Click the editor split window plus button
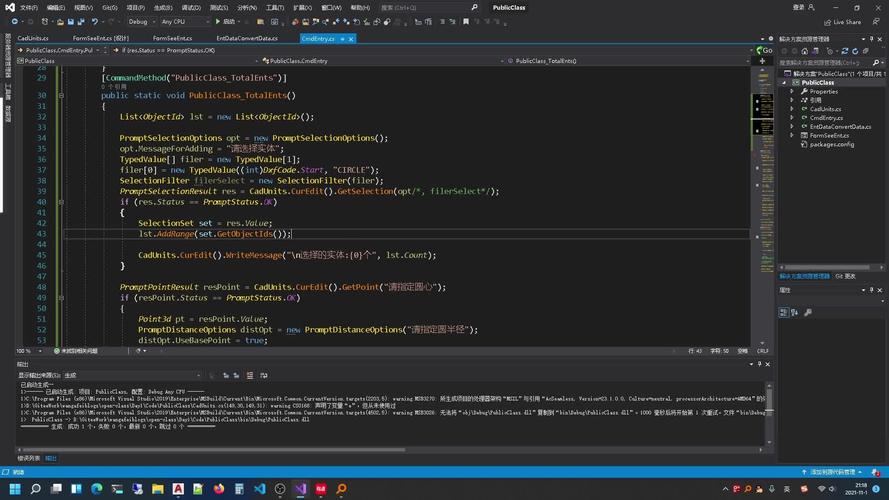 coord(763,61)
